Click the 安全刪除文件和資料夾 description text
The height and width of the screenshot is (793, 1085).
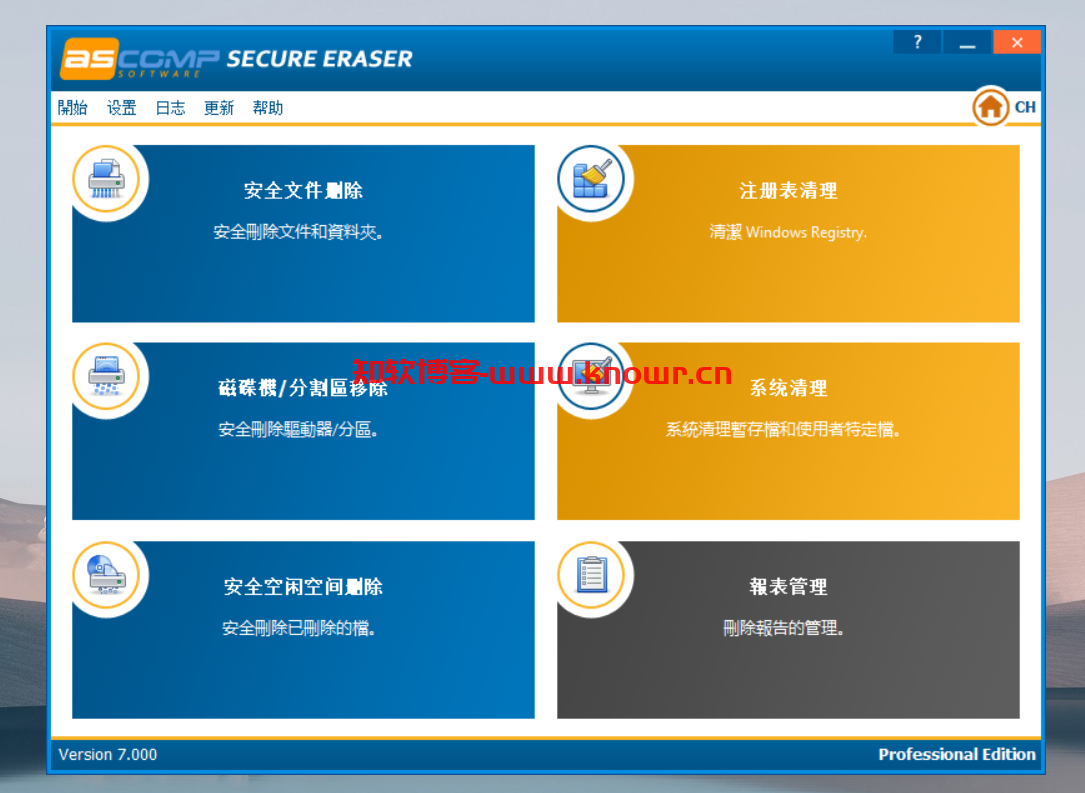click(x=298, y=232)
